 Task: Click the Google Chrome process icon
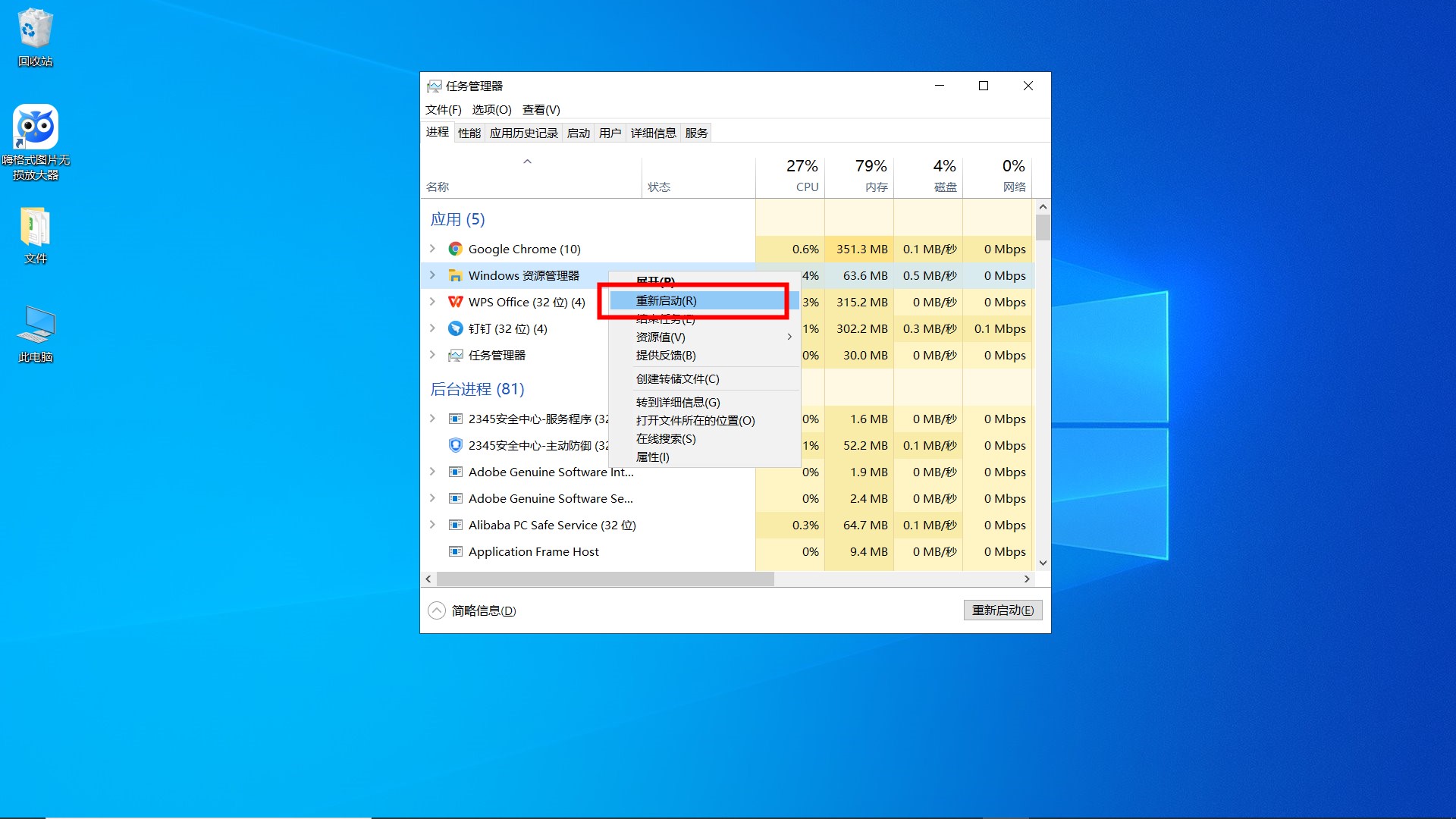coord(455,249)
